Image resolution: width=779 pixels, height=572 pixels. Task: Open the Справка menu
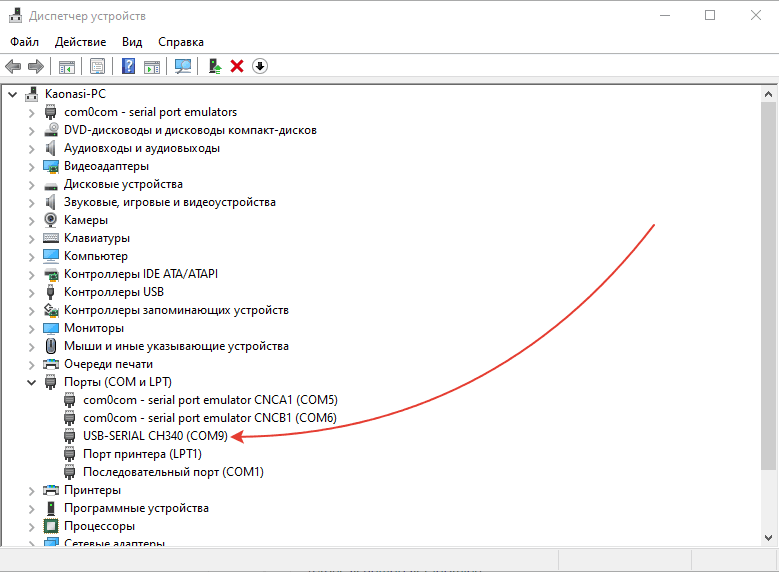180,42
